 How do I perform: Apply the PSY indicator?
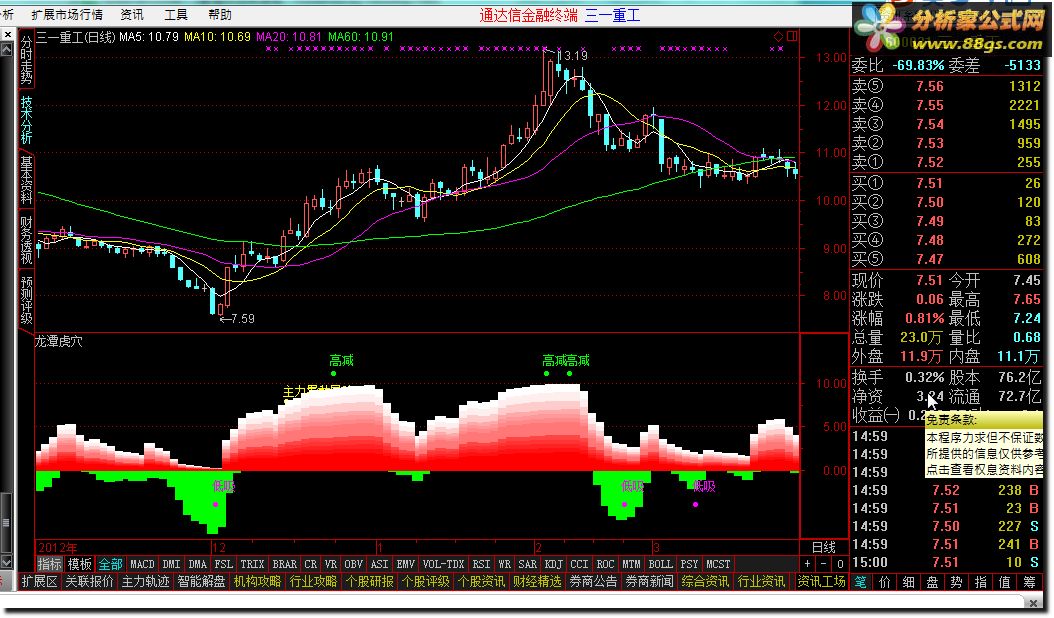click(689, 564)
